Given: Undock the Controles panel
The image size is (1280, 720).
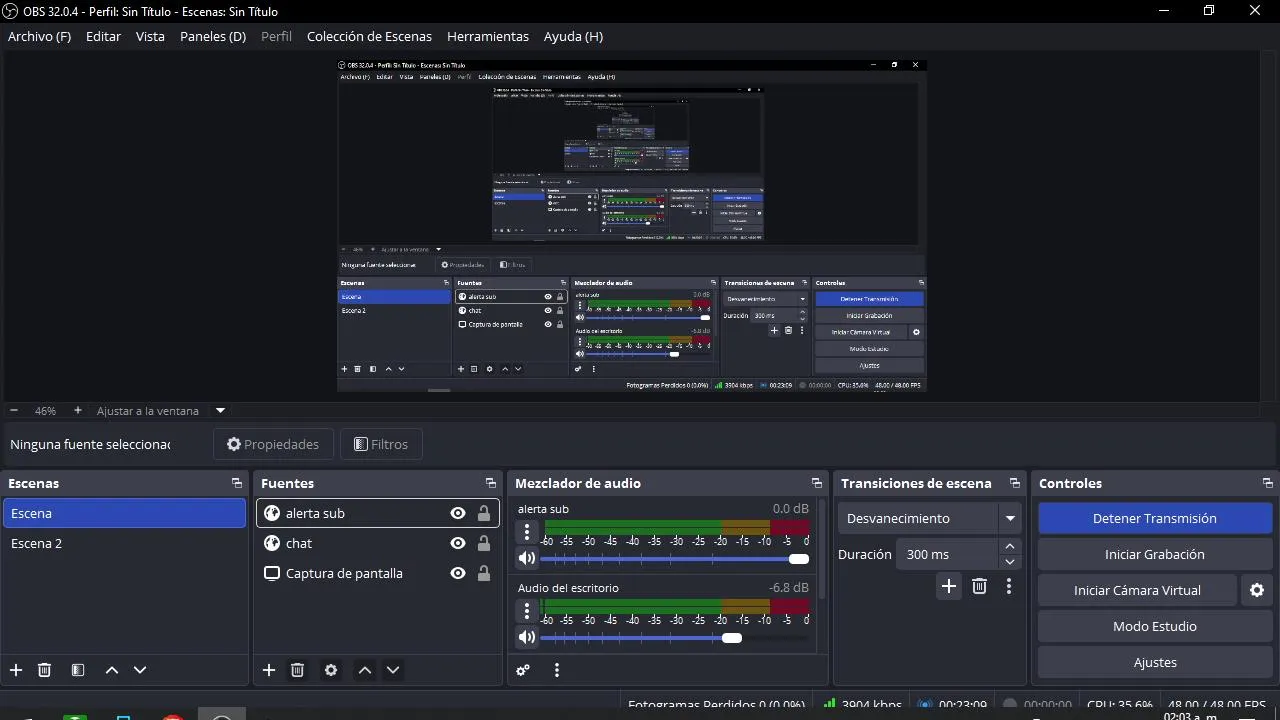Looking at the screenshot, I should 1268,483.
